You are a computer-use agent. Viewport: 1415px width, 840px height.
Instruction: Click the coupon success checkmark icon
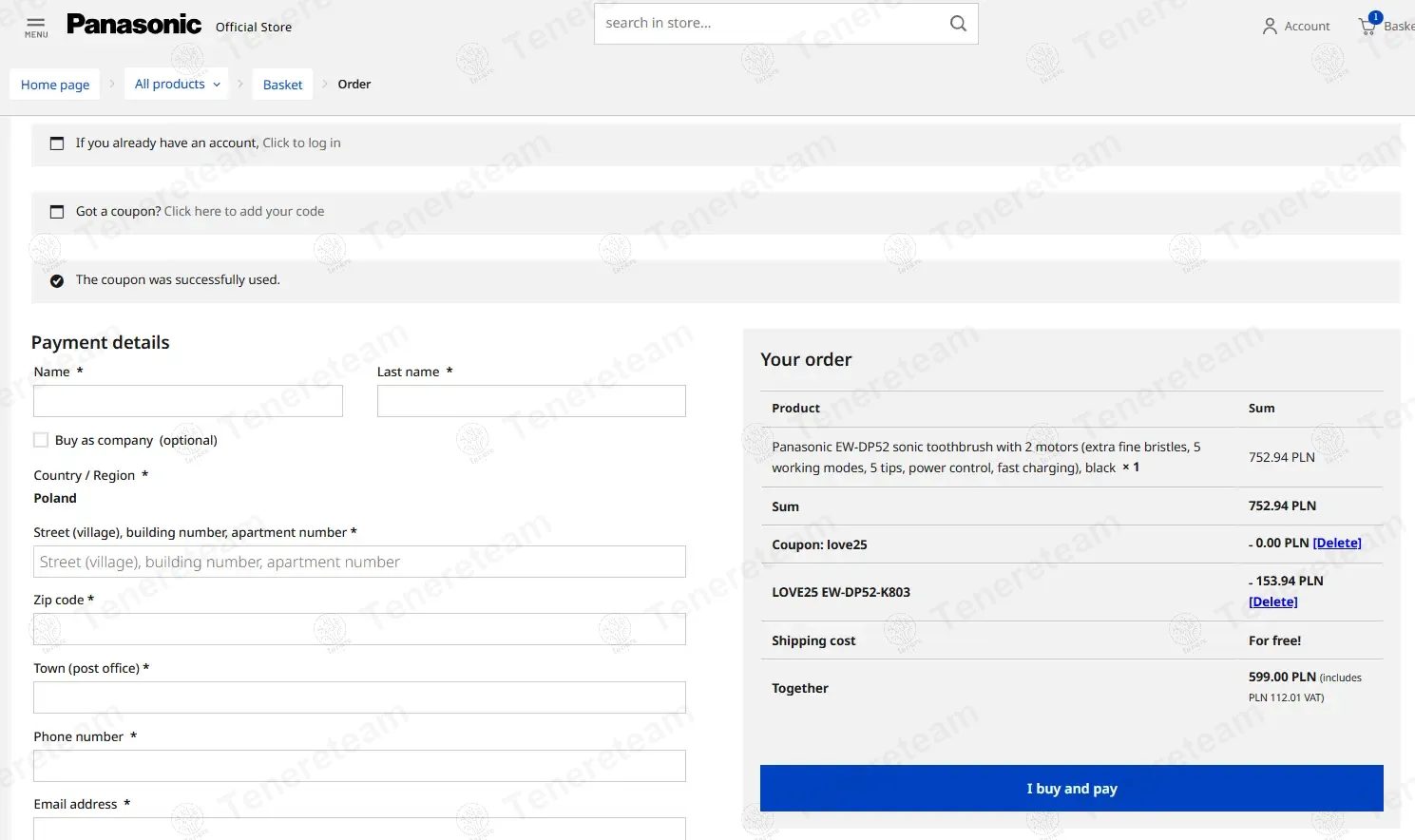click(x=57, y=280)
